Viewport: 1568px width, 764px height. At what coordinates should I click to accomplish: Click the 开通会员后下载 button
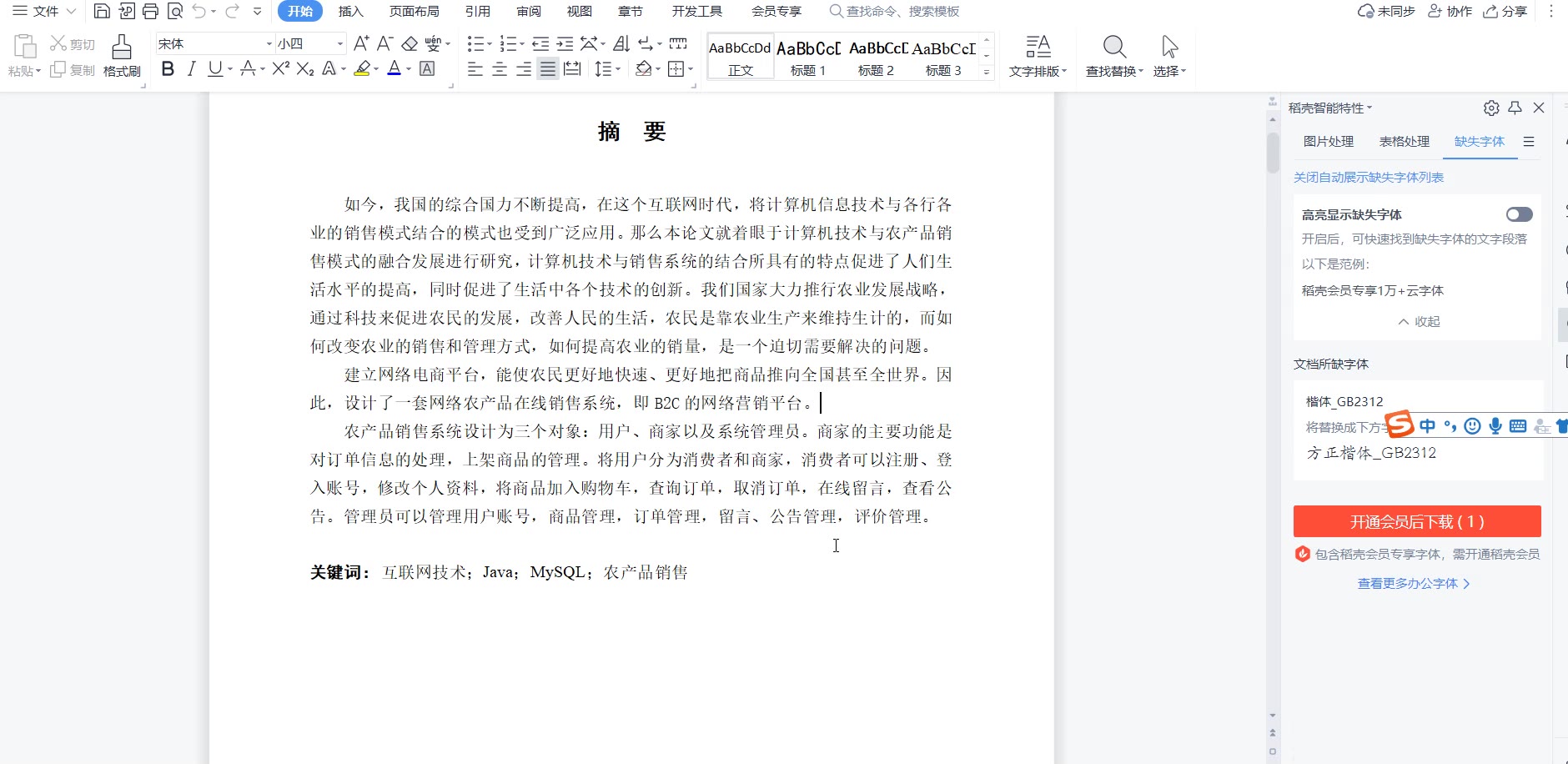pos(1417,521)
